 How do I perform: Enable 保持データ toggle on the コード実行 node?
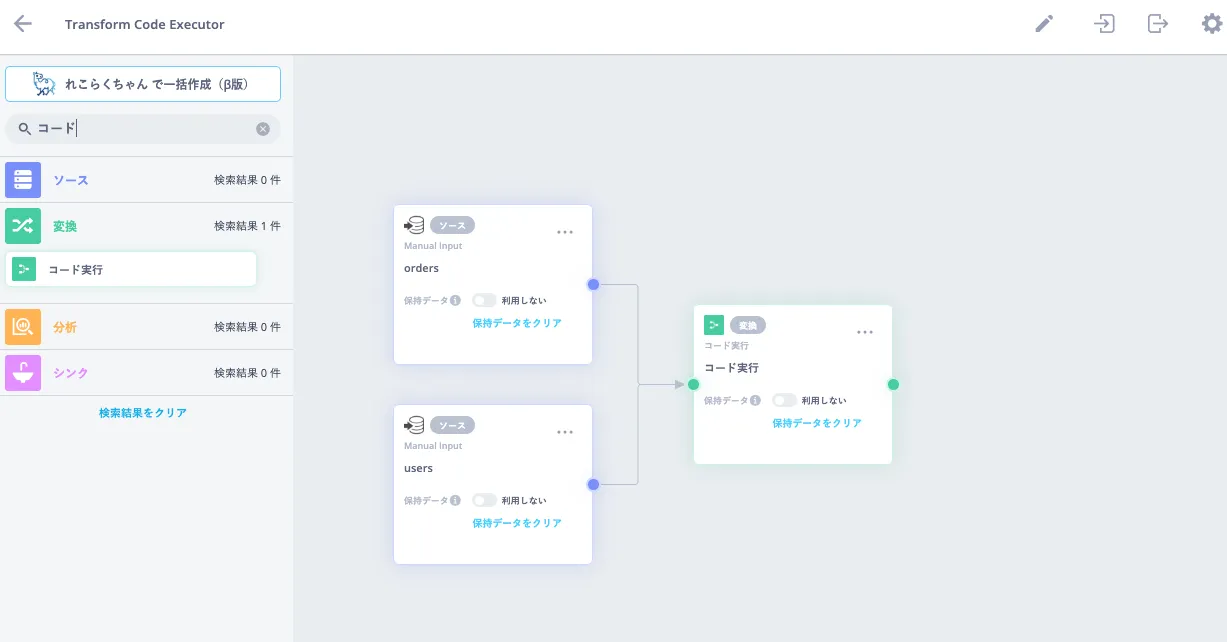coord(784,399)
